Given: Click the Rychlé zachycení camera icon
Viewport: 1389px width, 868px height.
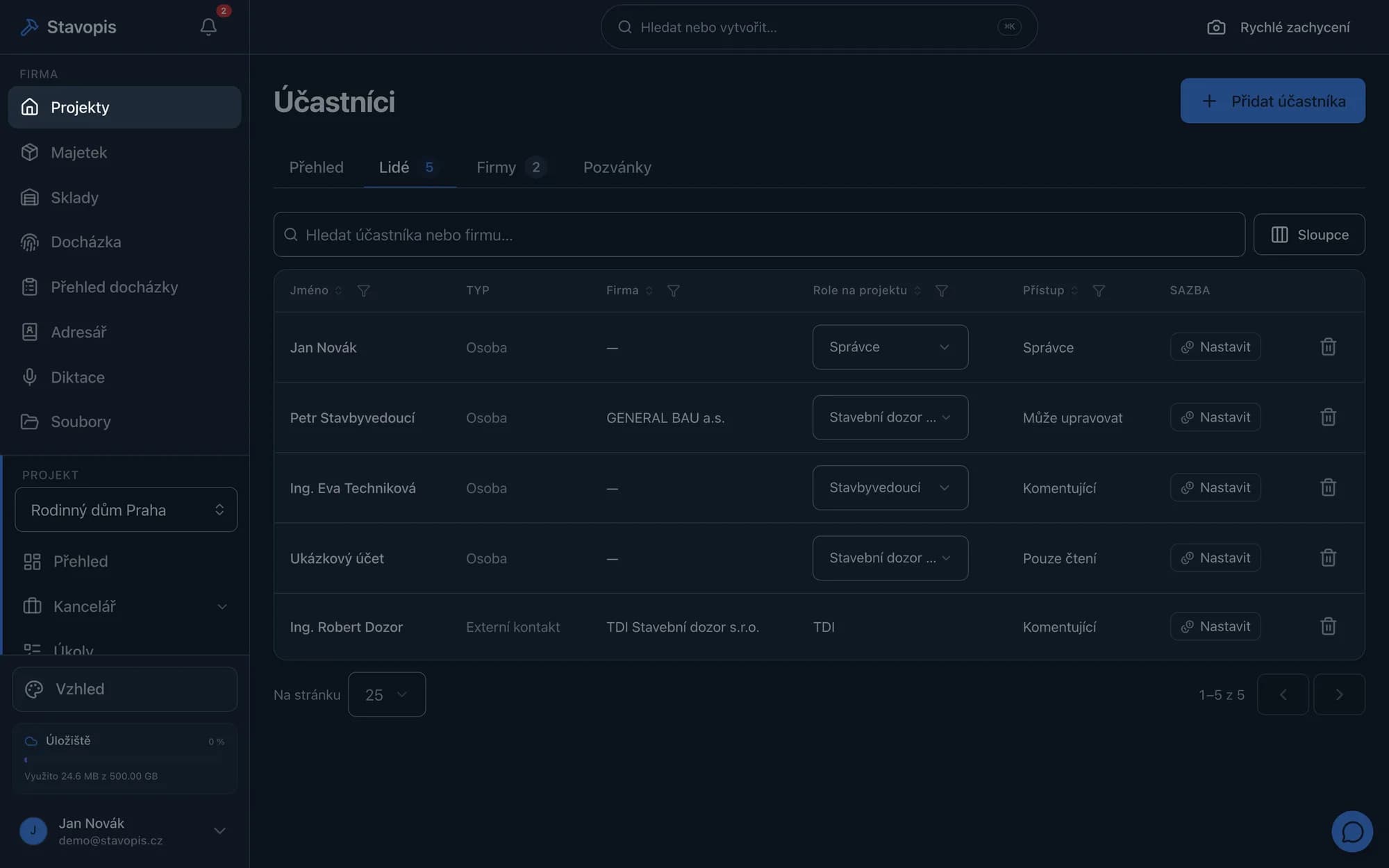Looking at the screenshot, I should click(1216, 27).
